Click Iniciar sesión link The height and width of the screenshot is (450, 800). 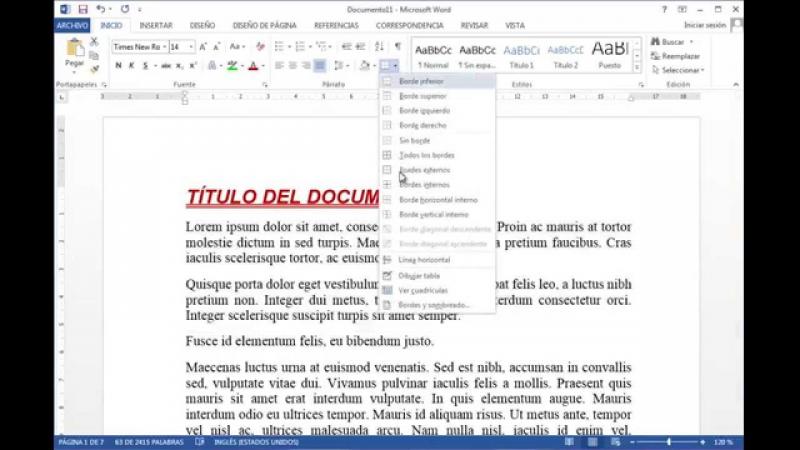pyautogui.click(x=705, y=25)
